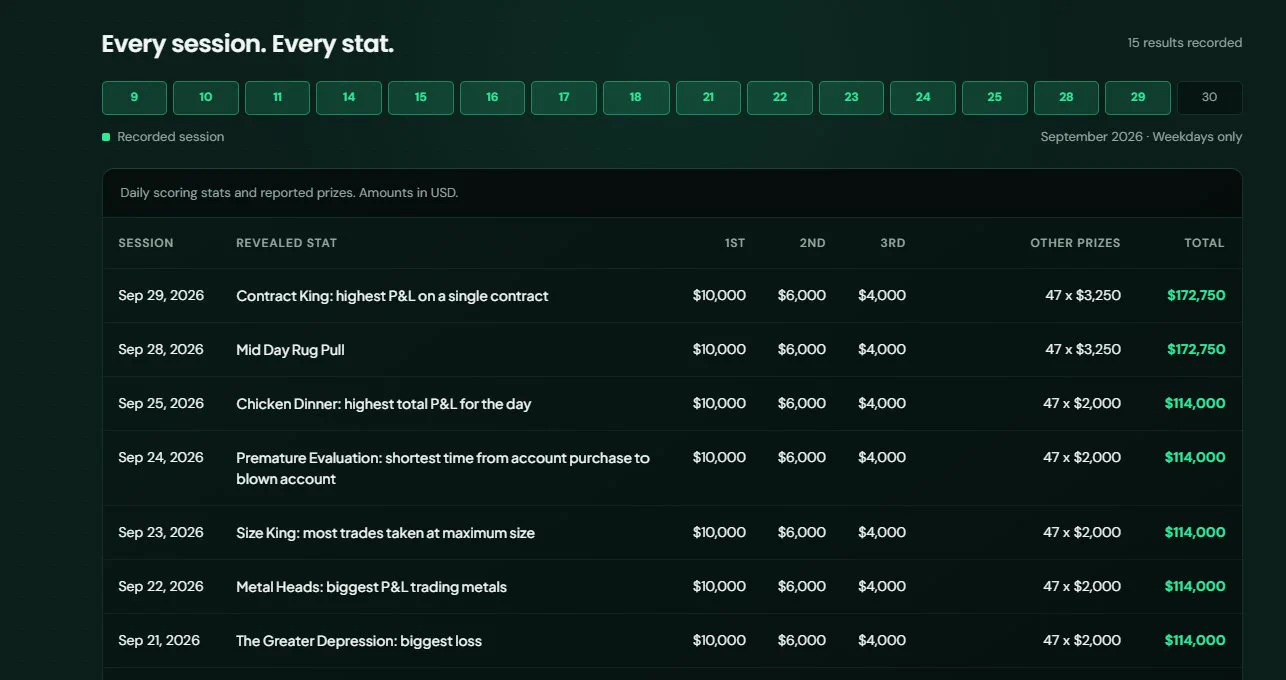Screen dimensions: 1286x680
Task: Select session day 15 button
Action: tap(421, 98)
